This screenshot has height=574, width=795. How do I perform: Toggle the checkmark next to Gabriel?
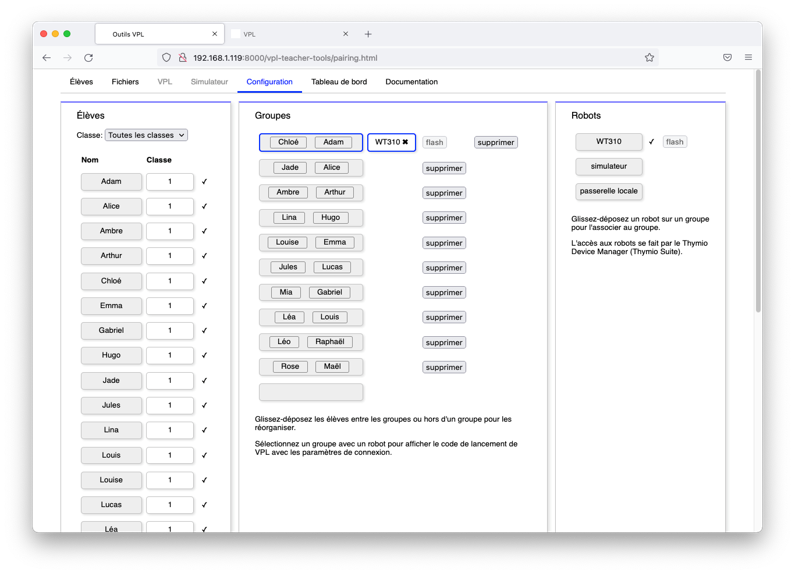coord(204,331)
